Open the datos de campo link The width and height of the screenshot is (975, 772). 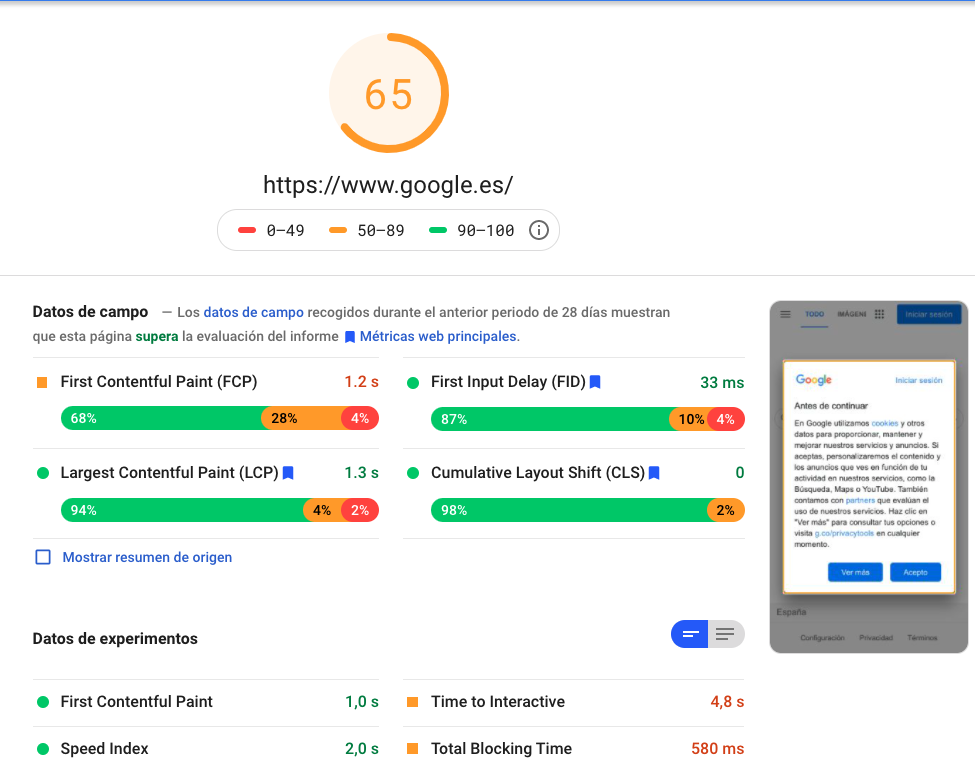[x=254, y=312]
